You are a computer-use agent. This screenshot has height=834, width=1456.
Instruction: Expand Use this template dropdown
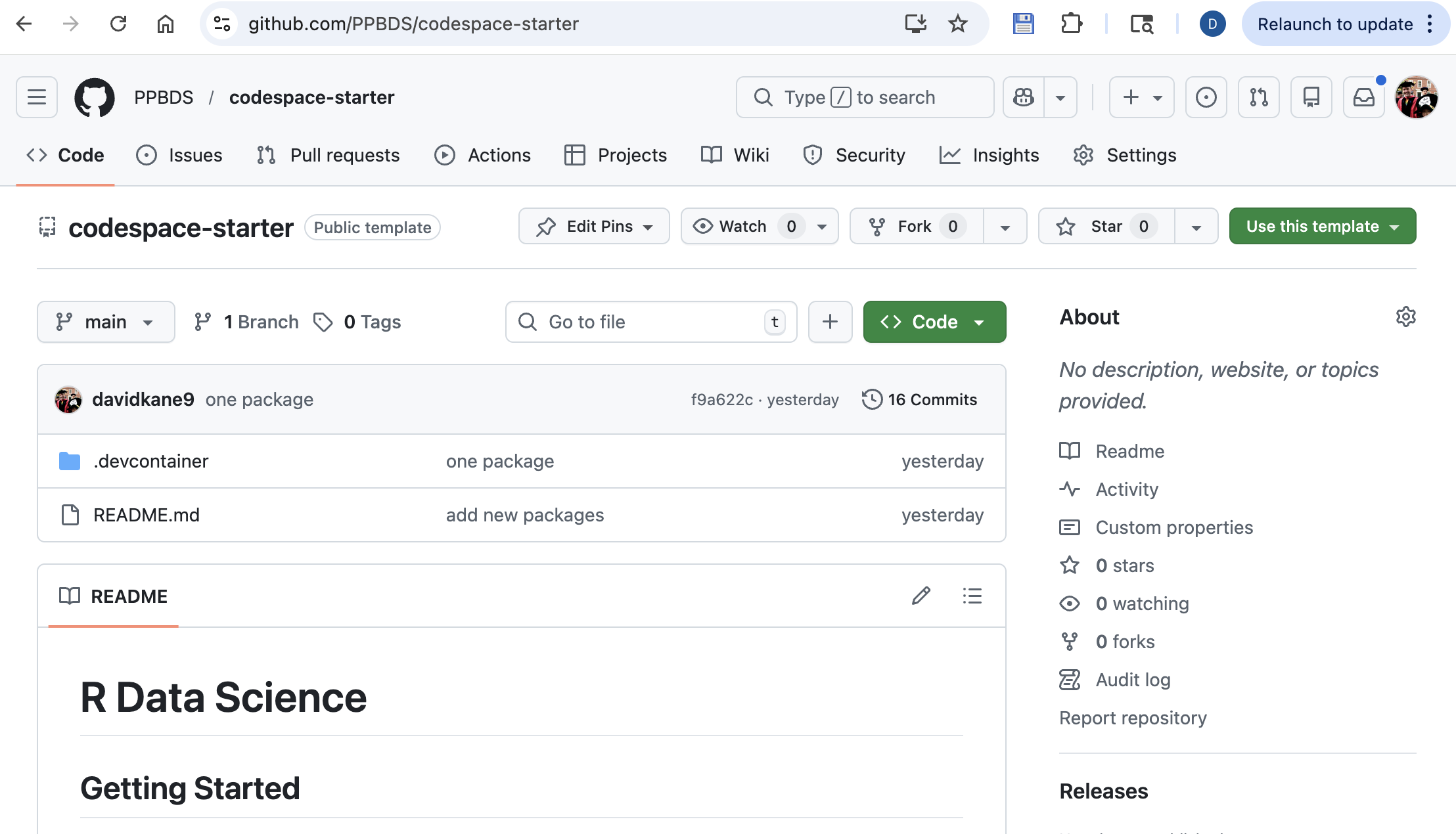tap(1322, 227)
